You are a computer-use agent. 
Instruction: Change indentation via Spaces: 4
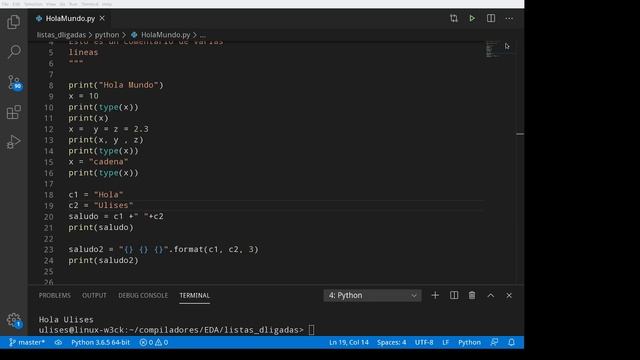pyautogui.click(x=391, y=342)
